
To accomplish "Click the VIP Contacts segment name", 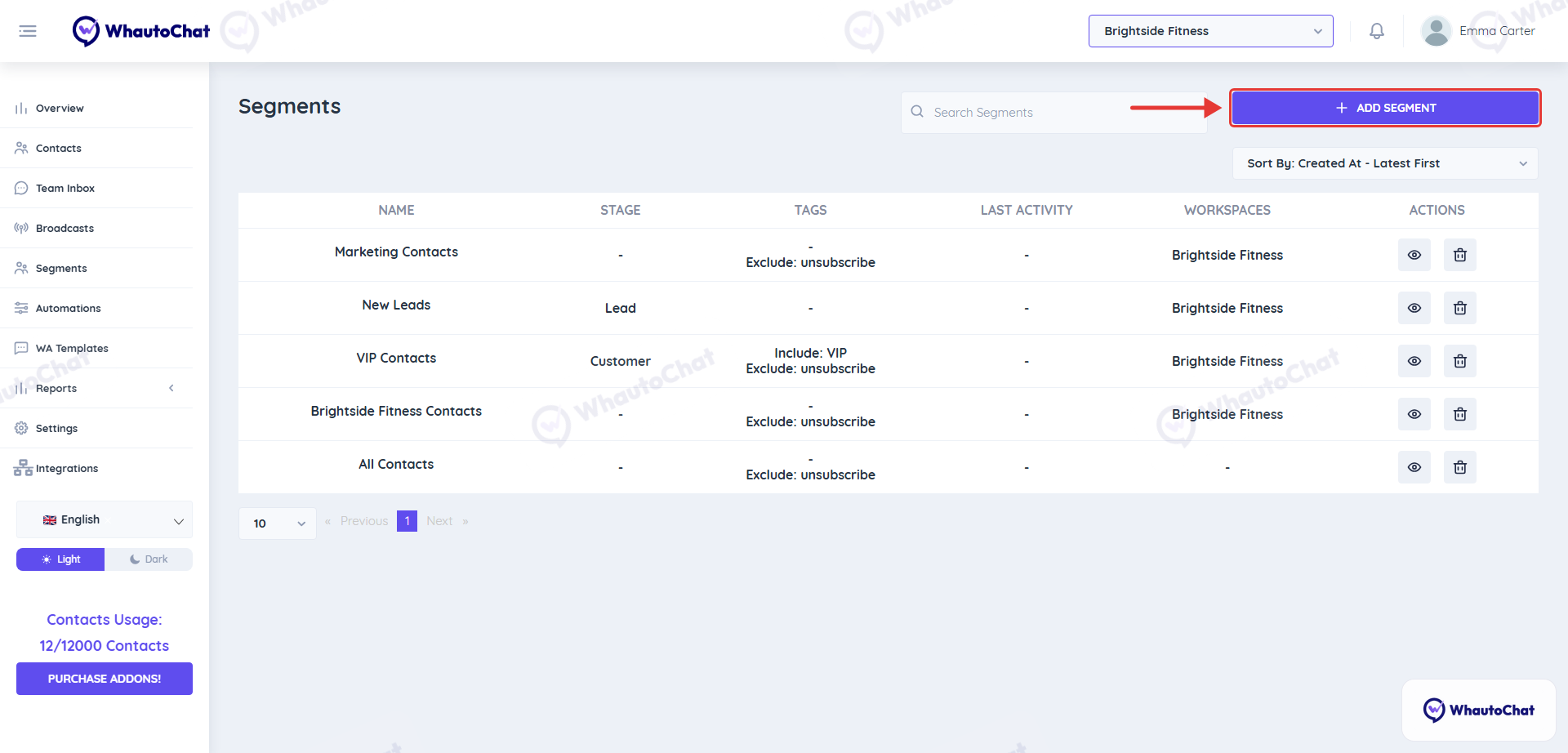I will (x=396, y=358).
